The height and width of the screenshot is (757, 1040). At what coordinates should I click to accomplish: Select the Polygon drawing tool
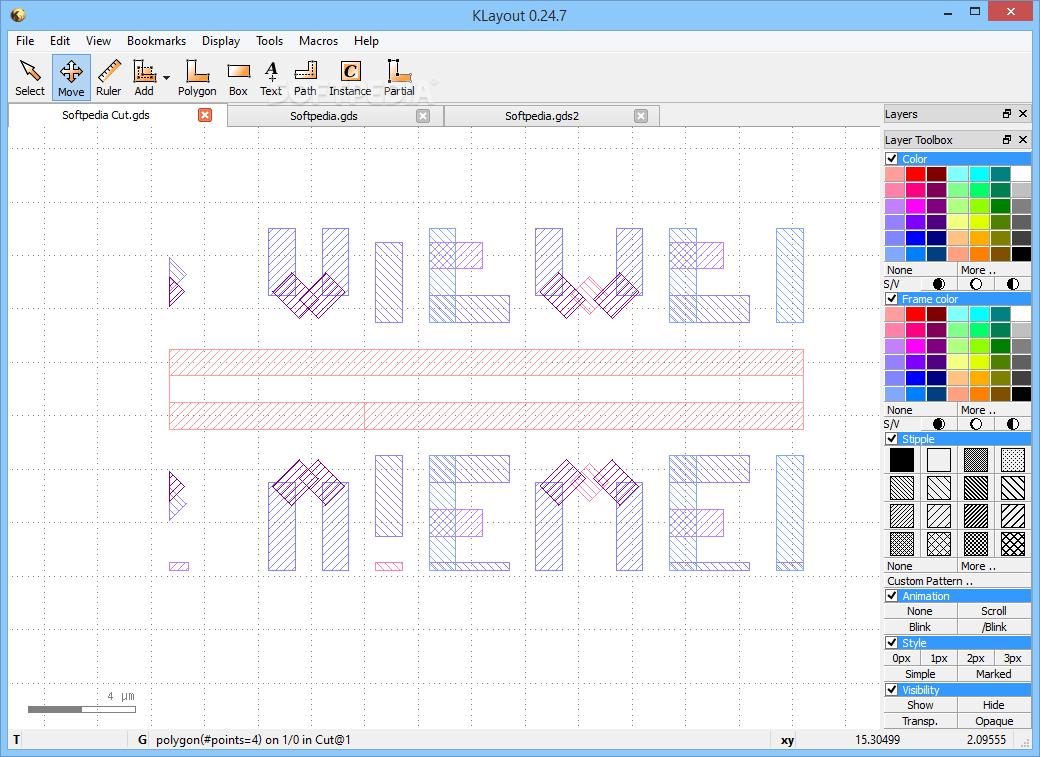click(197, 78)
